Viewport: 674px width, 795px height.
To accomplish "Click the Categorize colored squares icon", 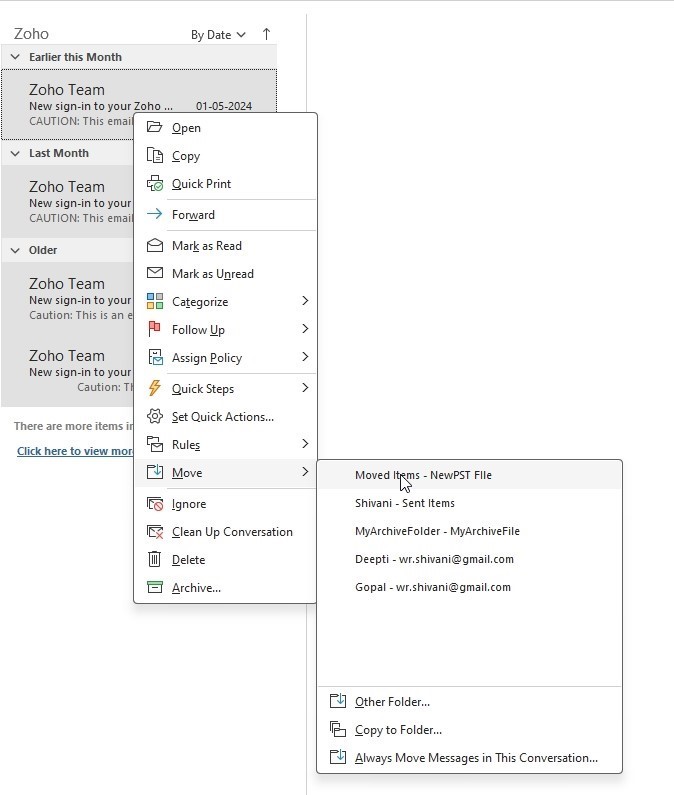I will pyautogui.click(x=155, y=301).
